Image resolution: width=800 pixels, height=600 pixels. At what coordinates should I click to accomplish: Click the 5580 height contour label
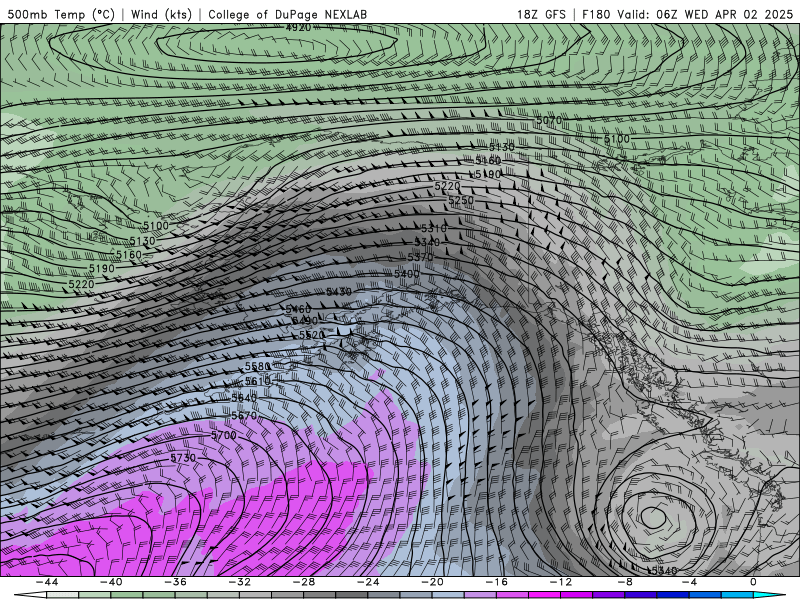pyautogui.click(x=258, y=366)
